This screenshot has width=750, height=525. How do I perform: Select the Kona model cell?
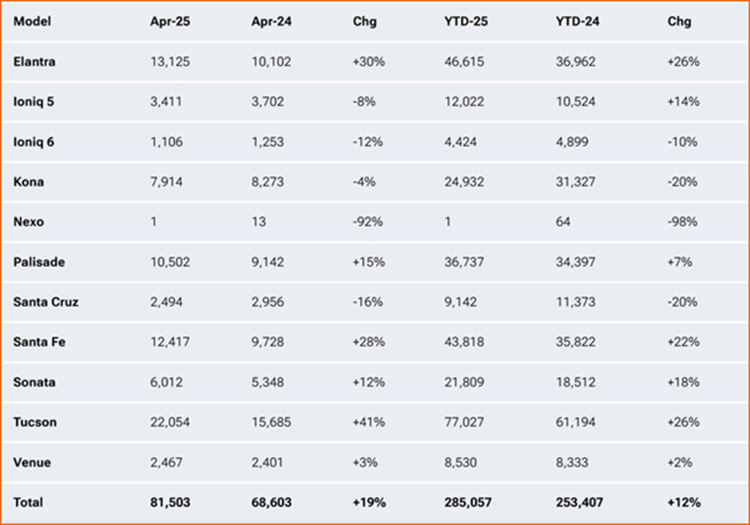(29, 182)
